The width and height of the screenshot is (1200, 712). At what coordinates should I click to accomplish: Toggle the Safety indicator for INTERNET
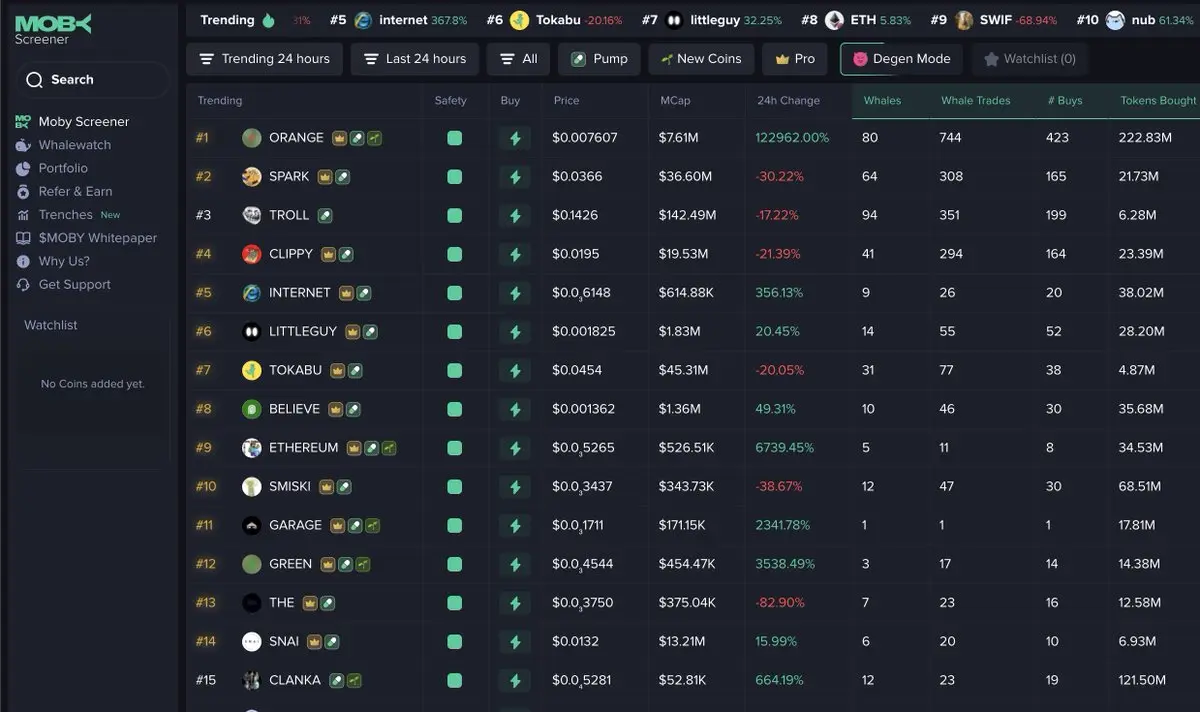pos(455,293)
